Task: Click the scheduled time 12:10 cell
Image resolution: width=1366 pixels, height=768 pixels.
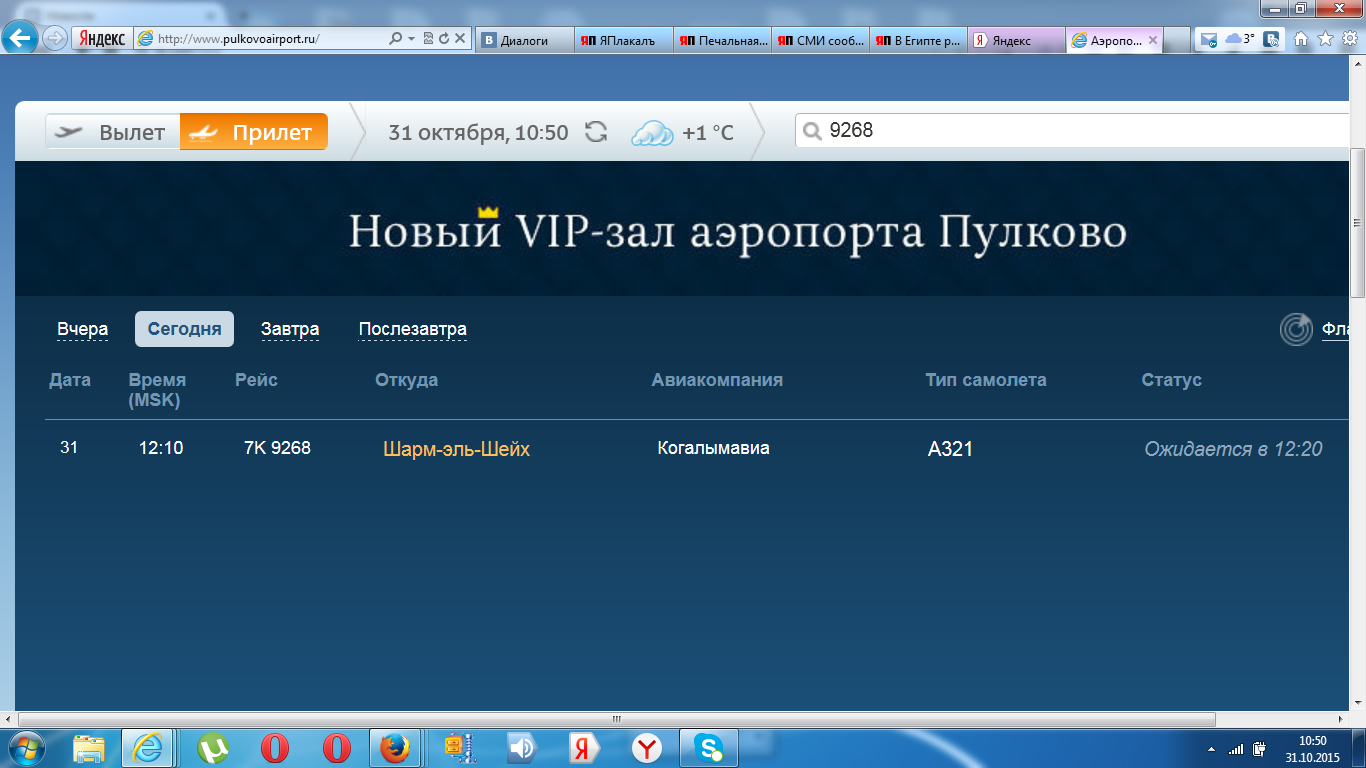Action: tap(161, 448)
